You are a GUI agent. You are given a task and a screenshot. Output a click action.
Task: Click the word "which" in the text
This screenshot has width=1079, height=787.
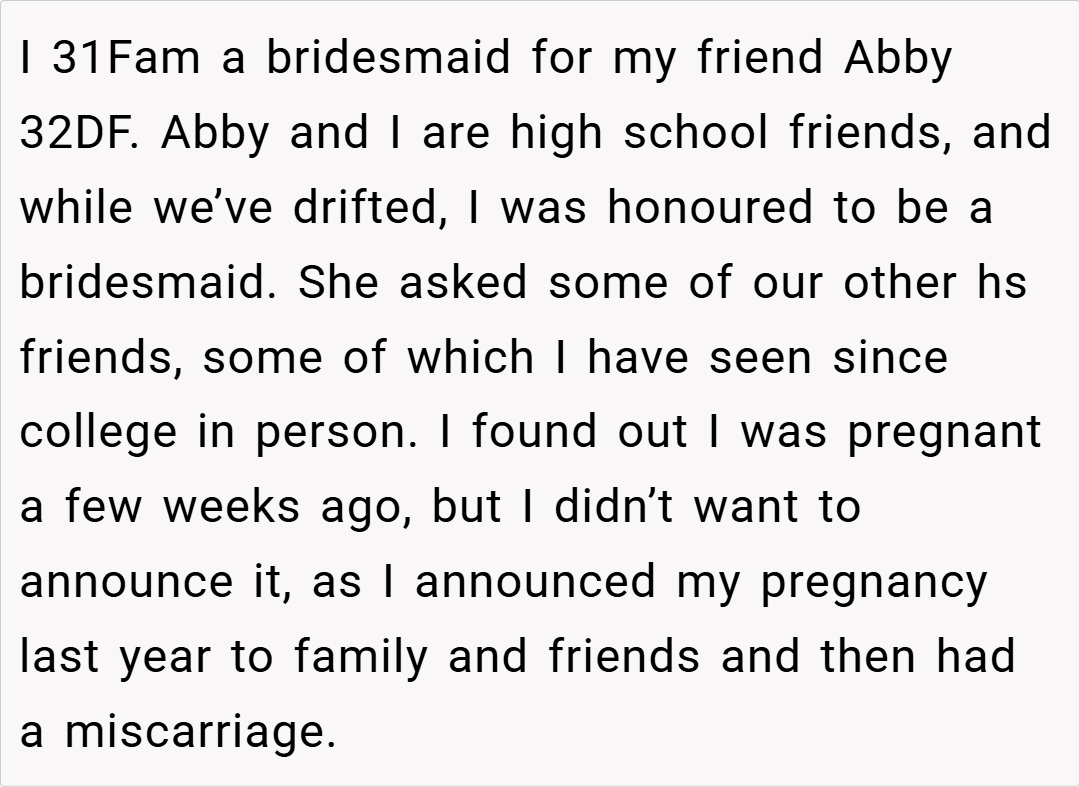(470, 357)
